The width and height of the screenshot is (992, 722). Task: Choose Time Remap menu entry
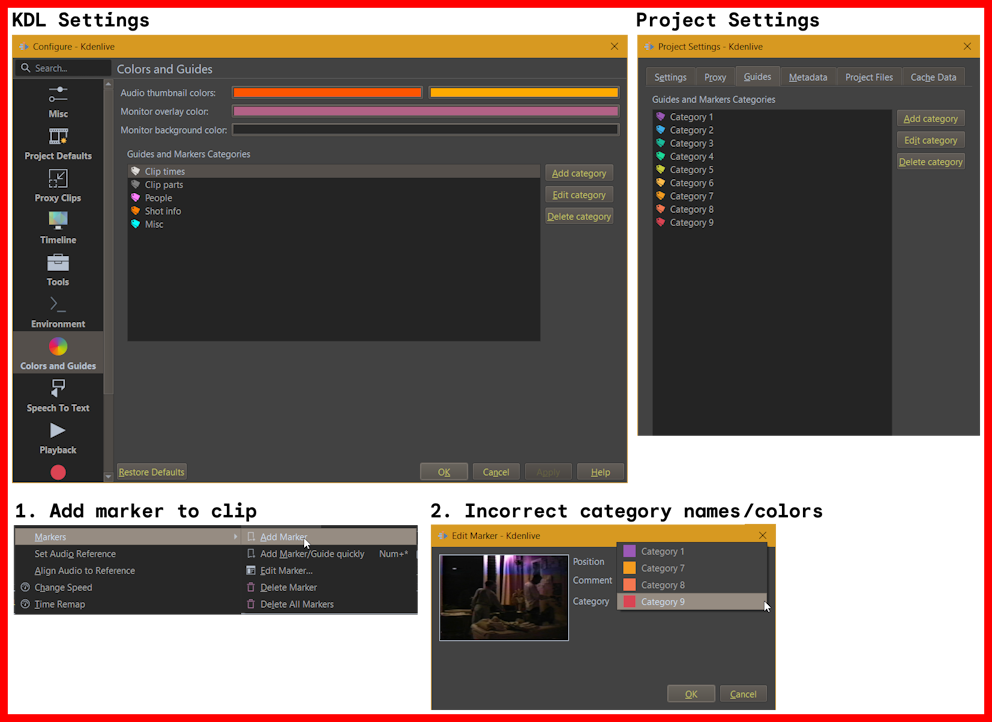pyautogui.click(x=128, y=604)
